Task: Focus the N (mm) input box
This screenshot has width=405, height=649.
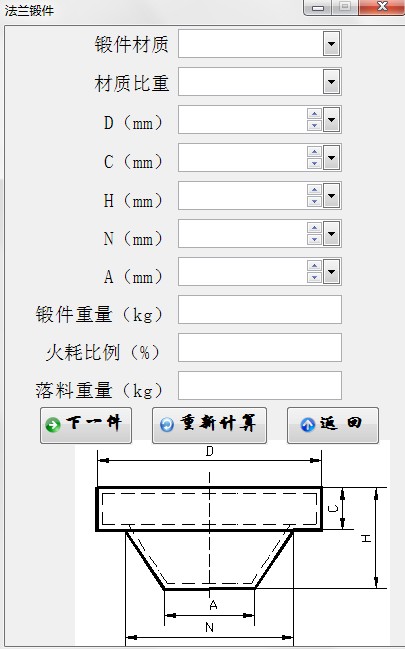Action: point(243,234)
